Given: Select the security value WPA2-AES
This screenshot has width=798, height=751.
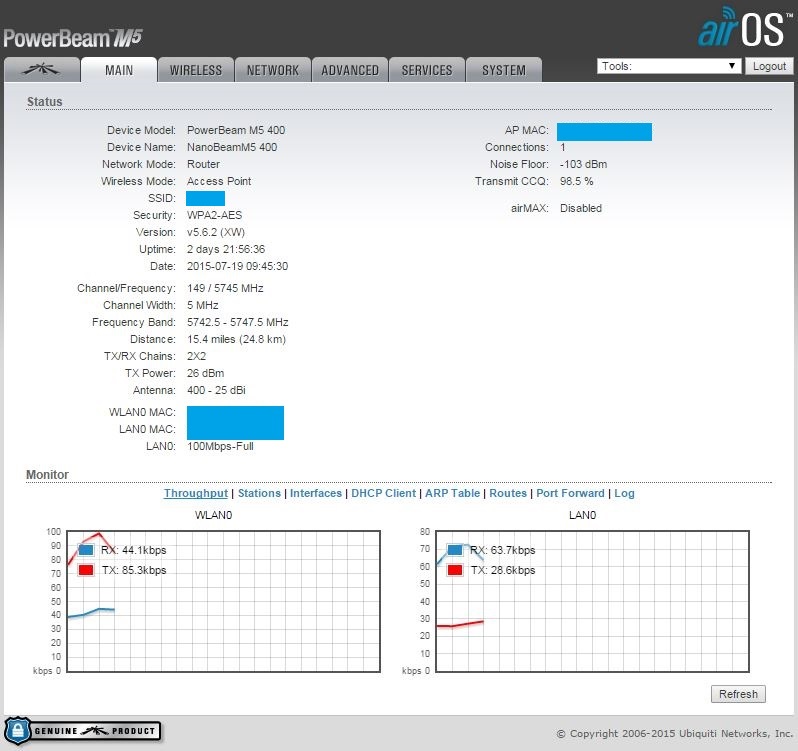Looking at the screenshot, I should [214, 215].
